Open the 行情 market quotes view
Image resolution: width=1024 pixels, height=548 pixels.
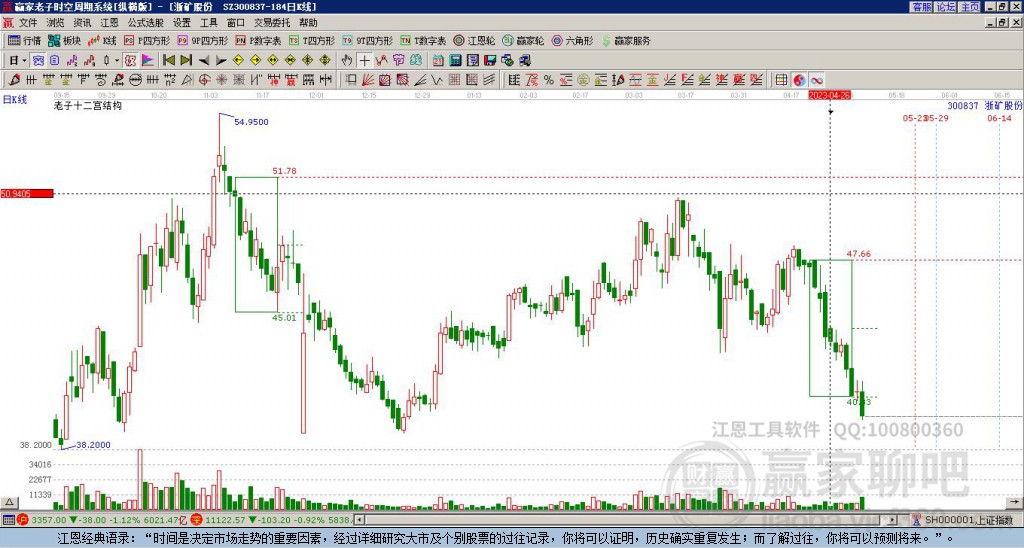[24, 40]
